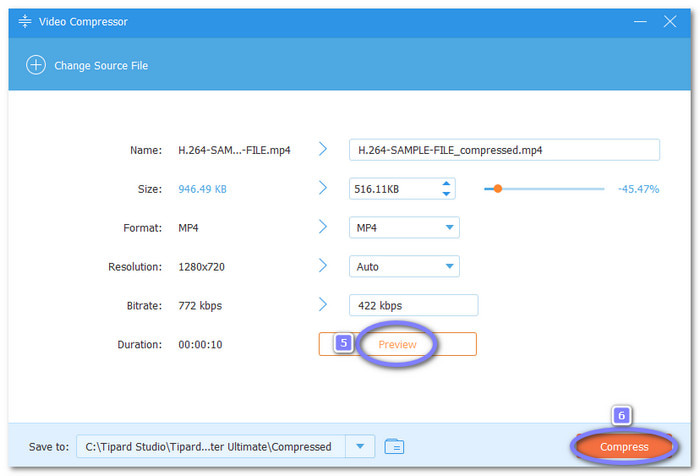Click the arrow chevron in Bitrate row
Image resolution: width=700 pixels, height=476 pixels.
(x=323, y=304)
